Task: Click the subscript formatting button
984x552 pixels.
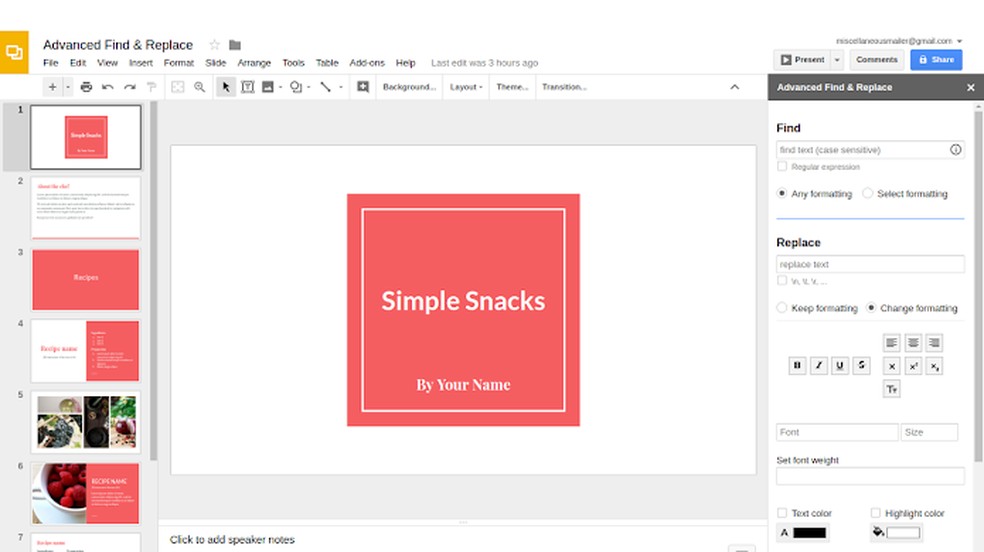Action: pos(934,366)
